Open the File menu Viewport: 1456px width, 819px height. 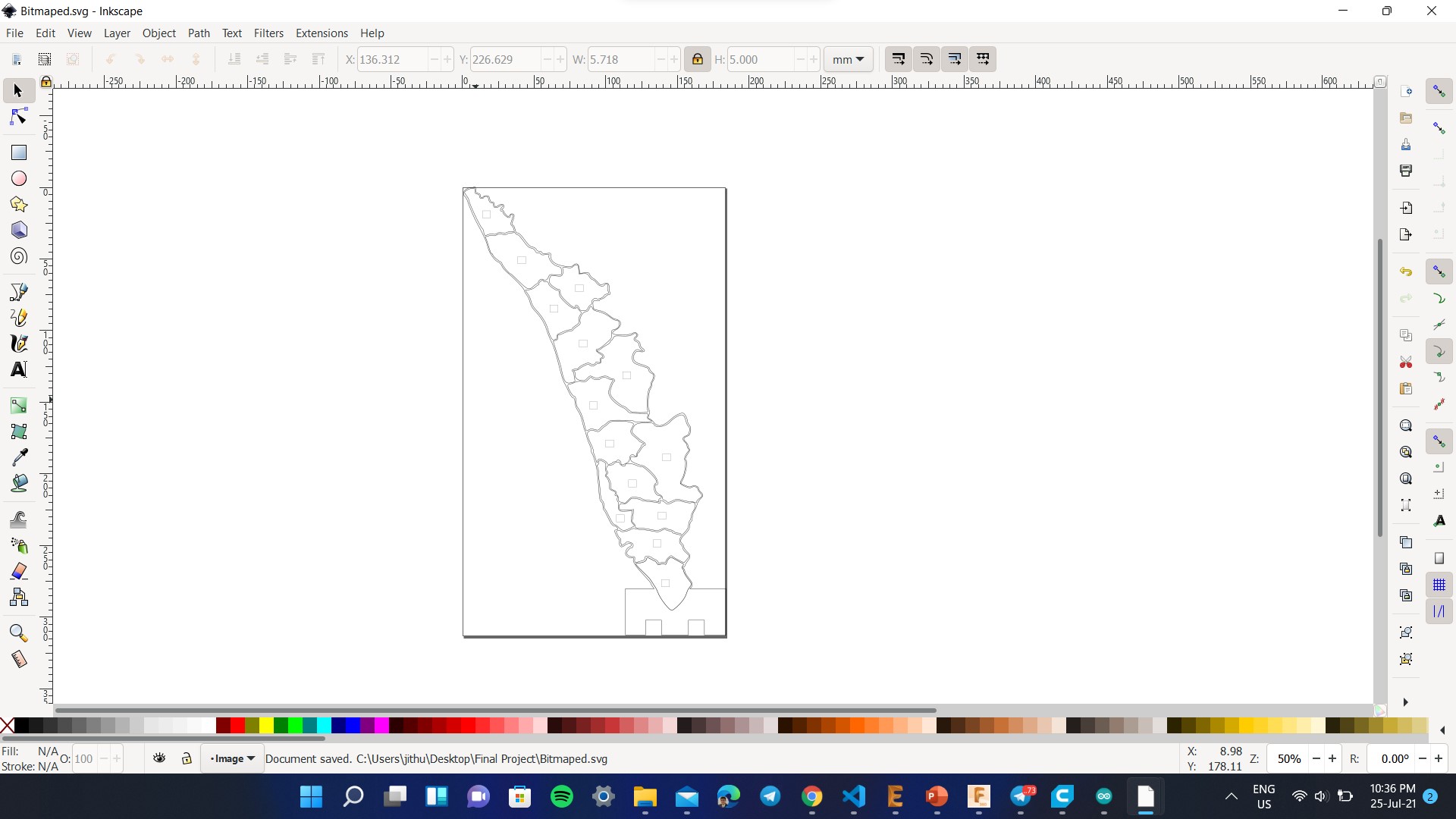point(14,33)
